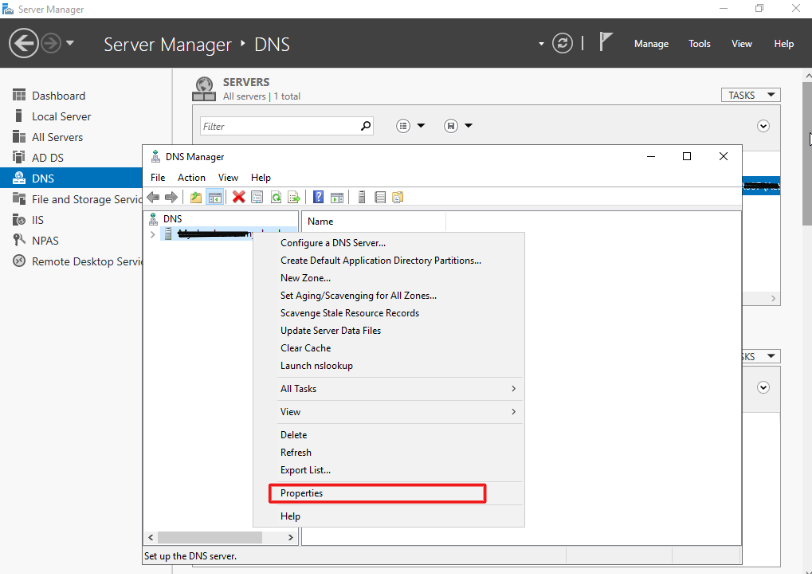The width and height of the screenshot is (812, 574).
Task: Open the Properties toolbar icon in DNS Manager
Action: click(x=257, y=197)
